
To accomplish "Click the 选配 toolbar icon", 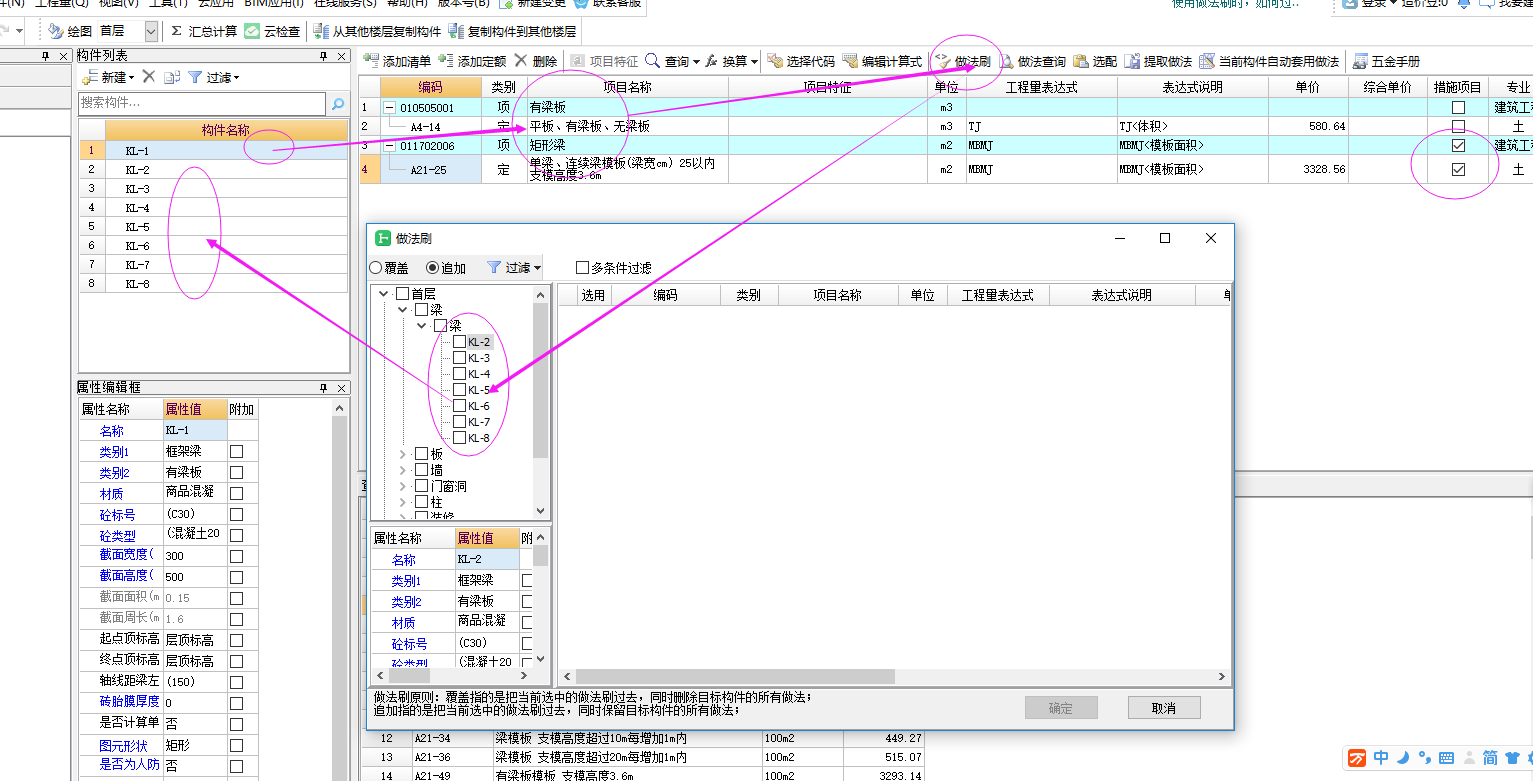I will pyautogui.click(x=1081, y=61).
